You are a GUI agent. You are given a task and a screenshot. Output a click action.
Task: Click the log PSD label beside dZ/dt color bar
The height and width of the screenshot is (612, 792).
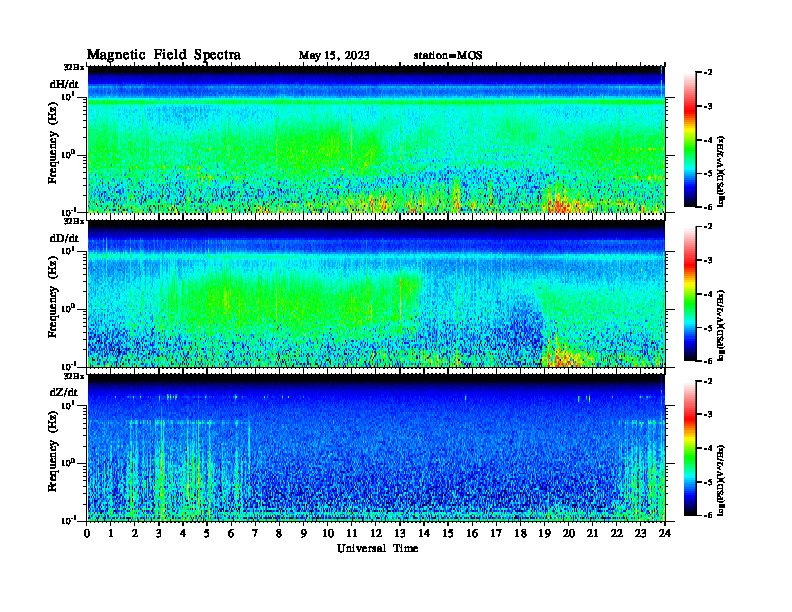tap(721, 480)
